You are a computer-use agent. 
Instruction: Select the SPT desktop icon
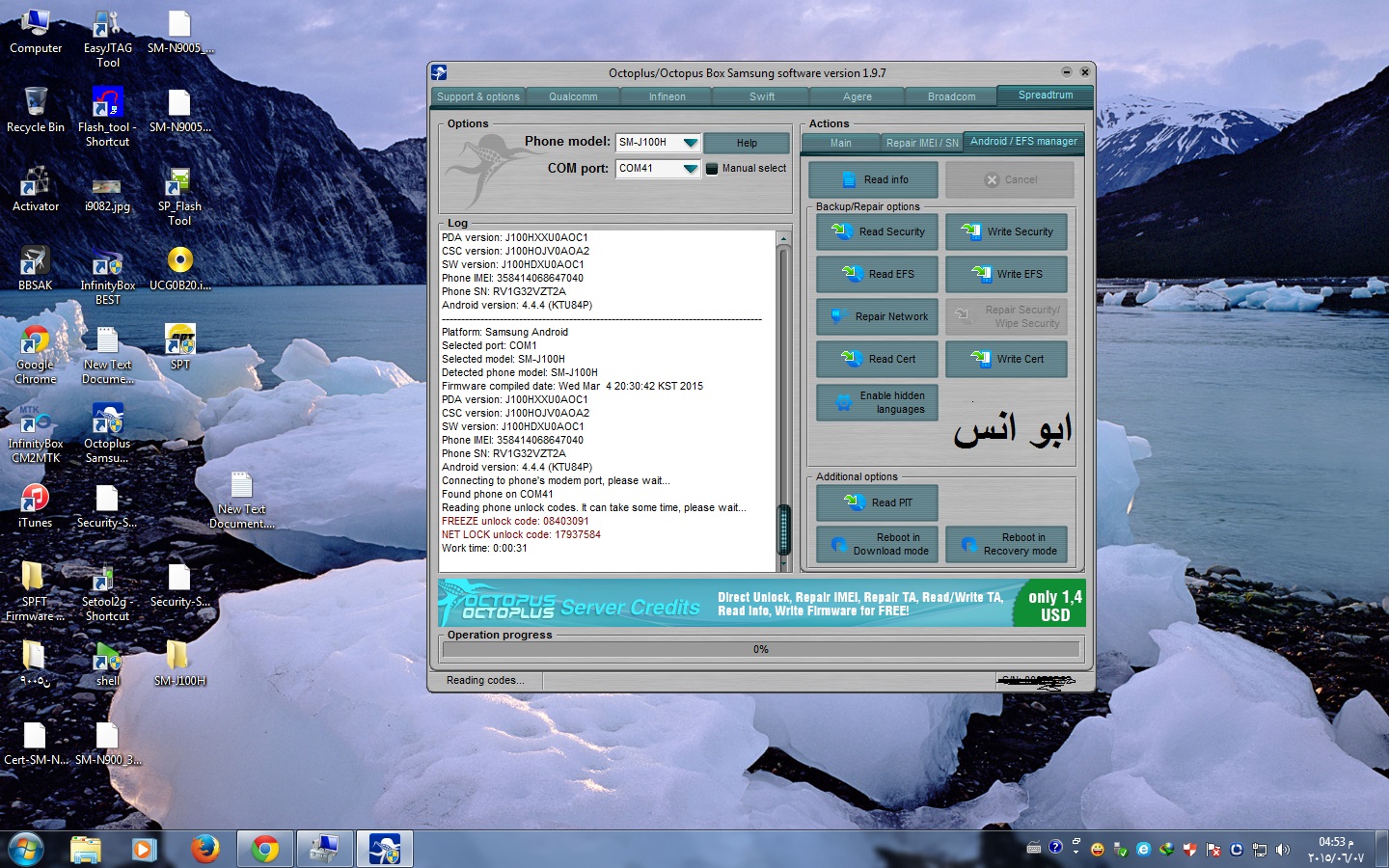coord(179,347)
